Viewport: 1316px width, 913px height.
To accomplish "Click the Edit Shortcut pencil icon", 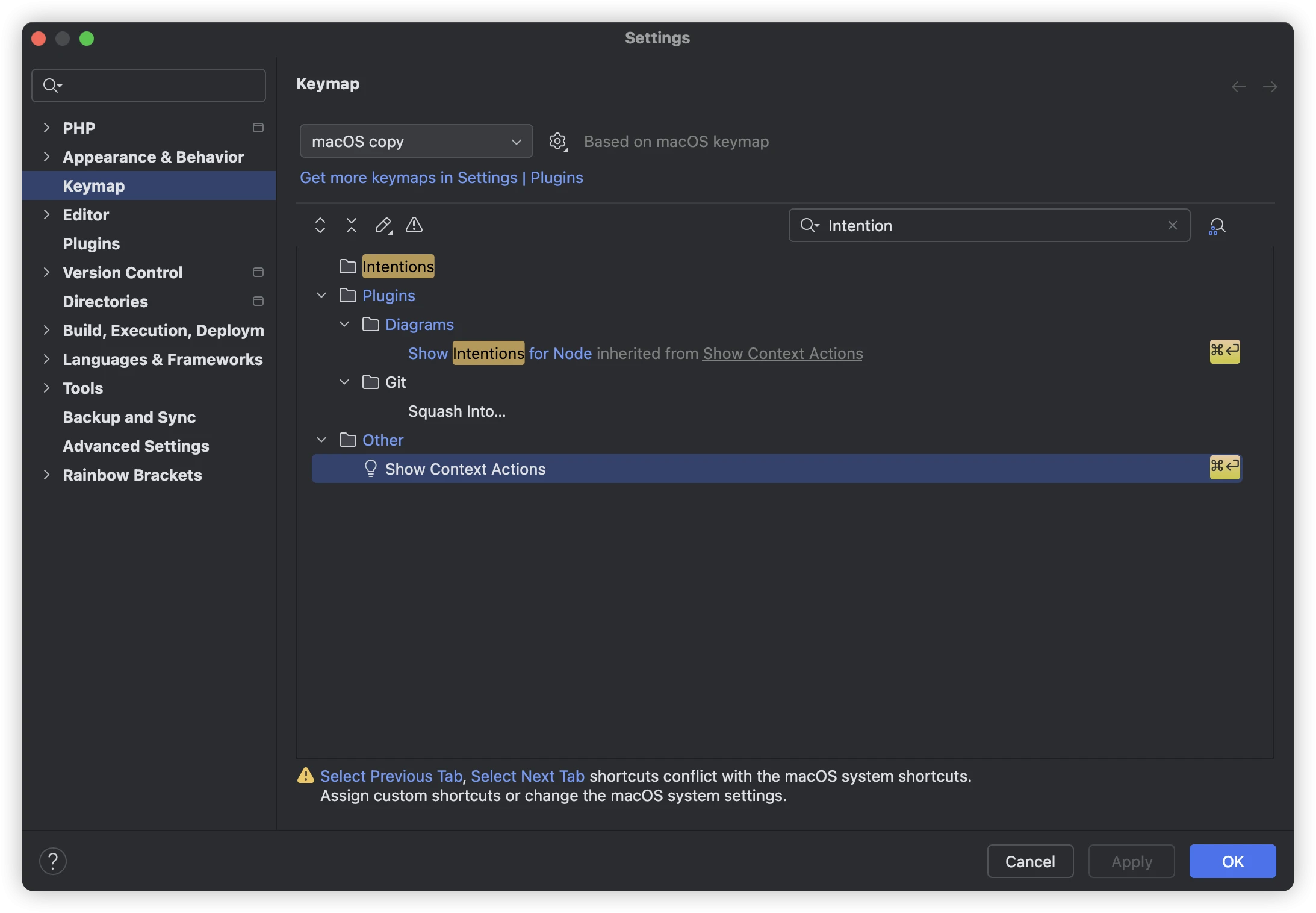I will 383,225.
